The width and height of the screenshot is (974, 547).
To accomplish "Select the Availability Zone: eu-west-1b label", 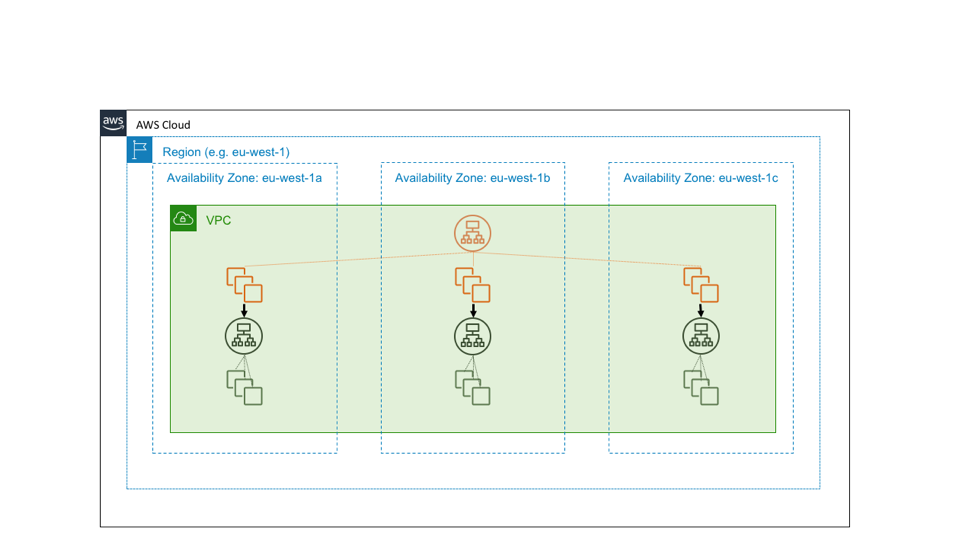I will point(472,178).
